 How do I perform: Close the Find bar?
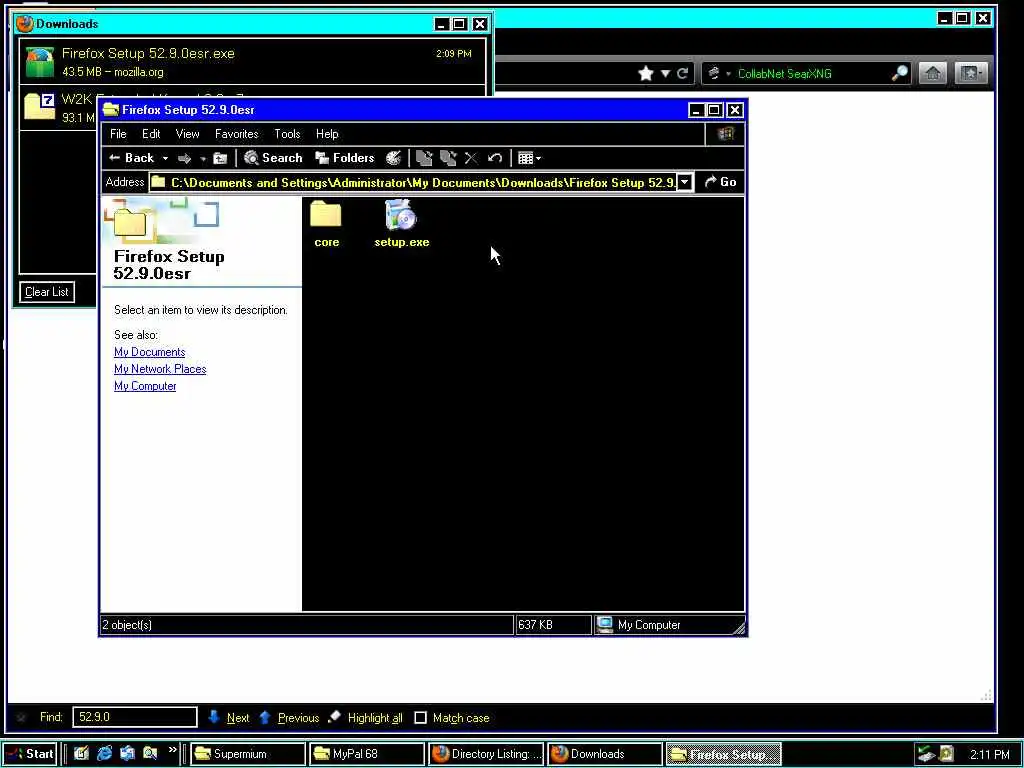point(21,717)
